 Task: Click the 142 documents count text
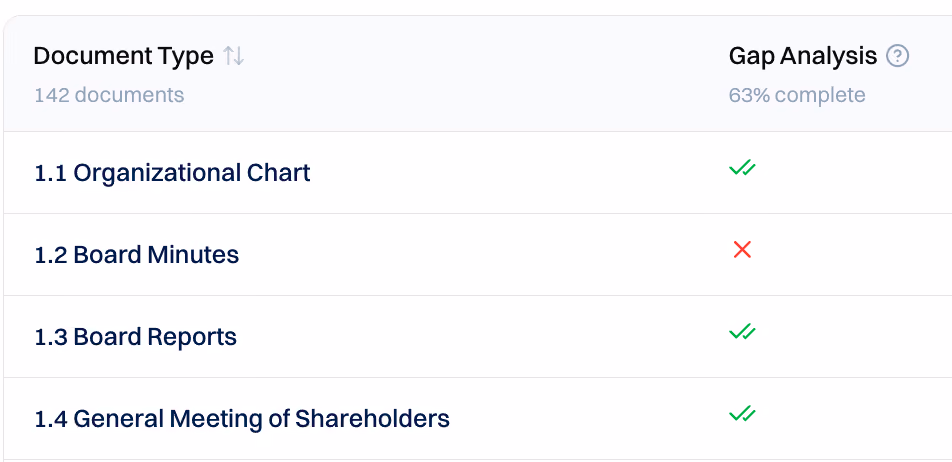(x=109, y=95)
